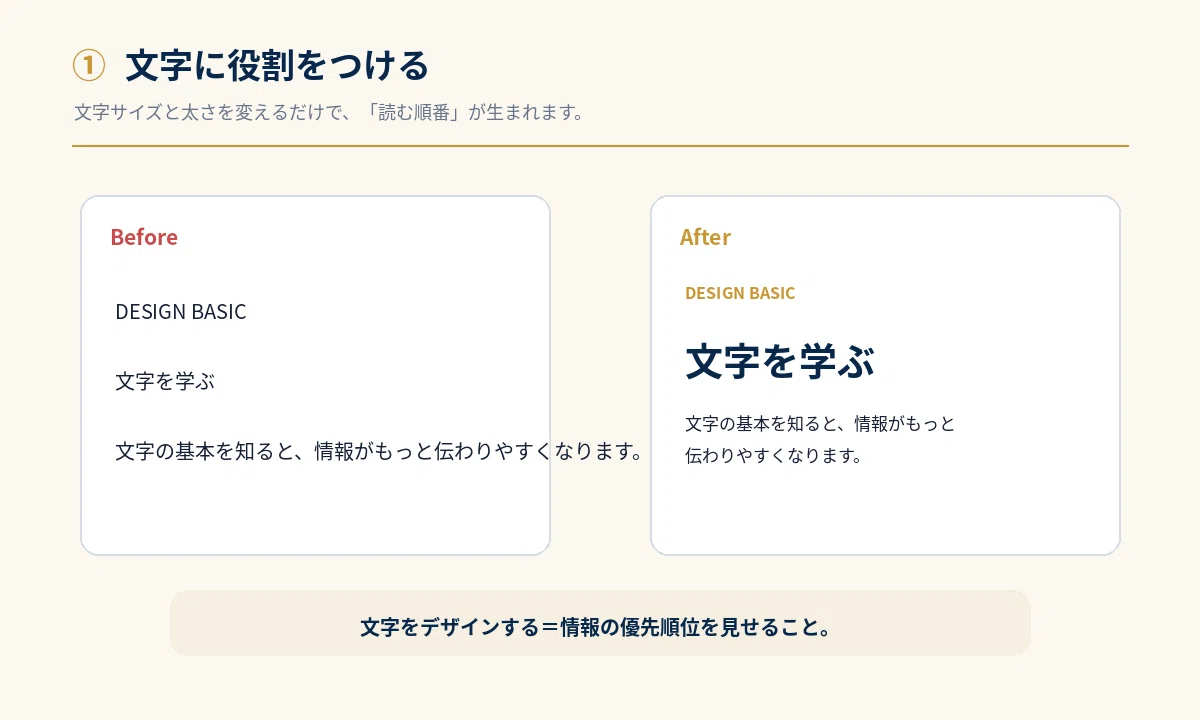
Task: Click the circled number one icon
Action: pos(89,66)
